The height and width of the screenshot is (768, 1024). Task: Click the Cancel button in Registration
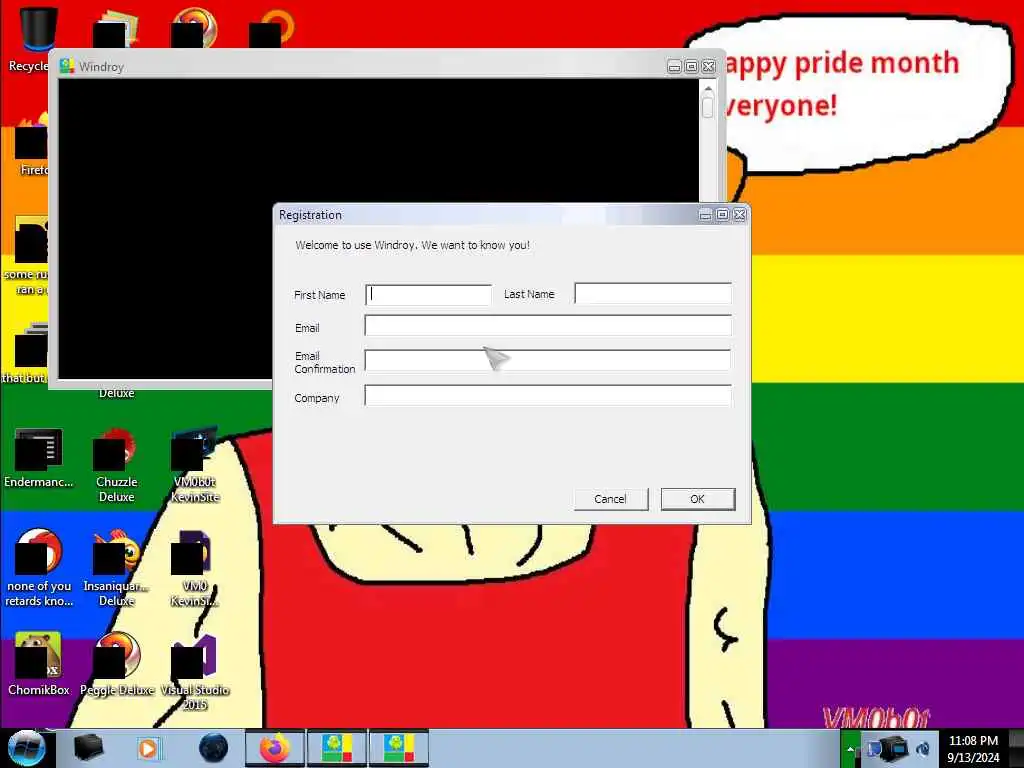click(x=611, y=499)
